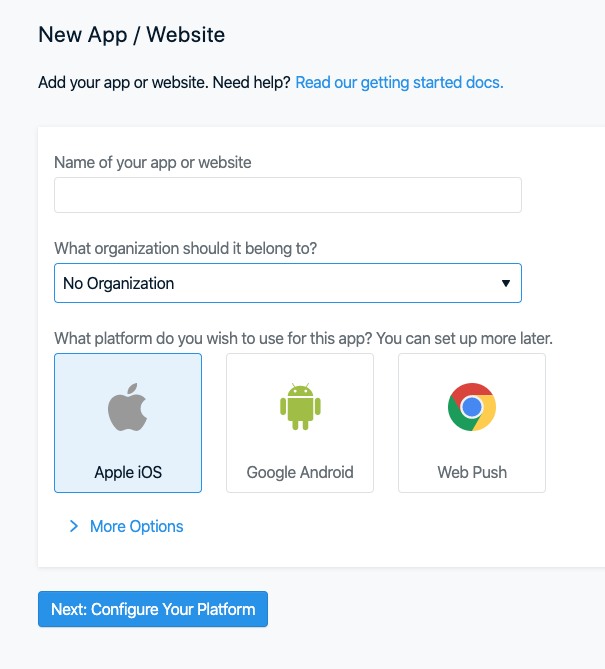605x669 pixels.
Task: Click the green Android robot icon
Action: [300, 407]
